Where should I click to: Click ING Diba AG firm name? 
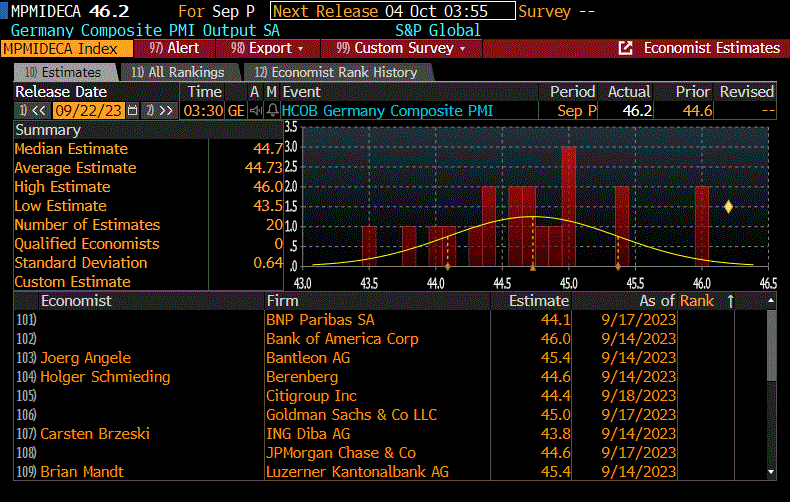click(x=308, y=434)
